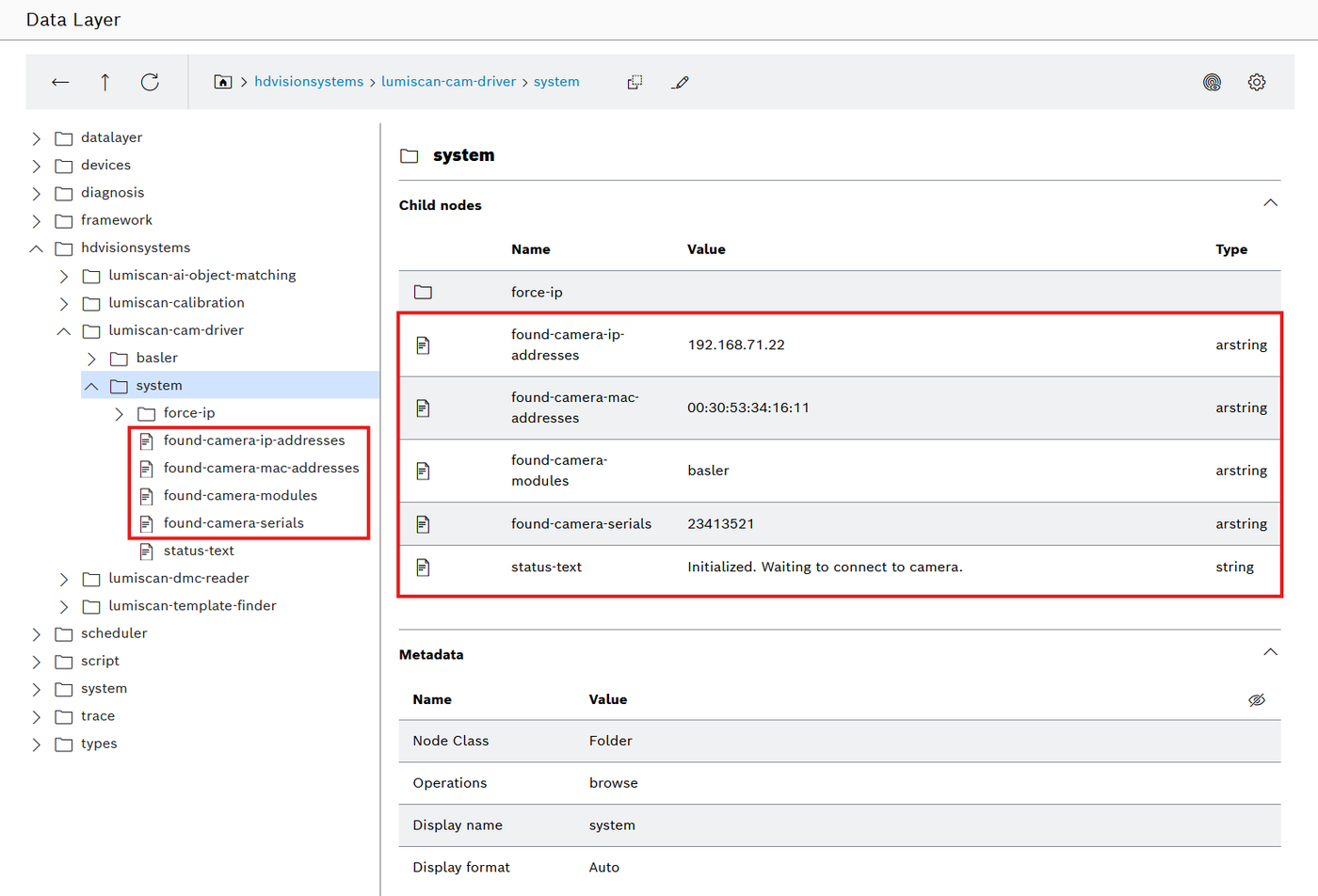Click lumiscan-cam-driver tree label

coord(176,330)
